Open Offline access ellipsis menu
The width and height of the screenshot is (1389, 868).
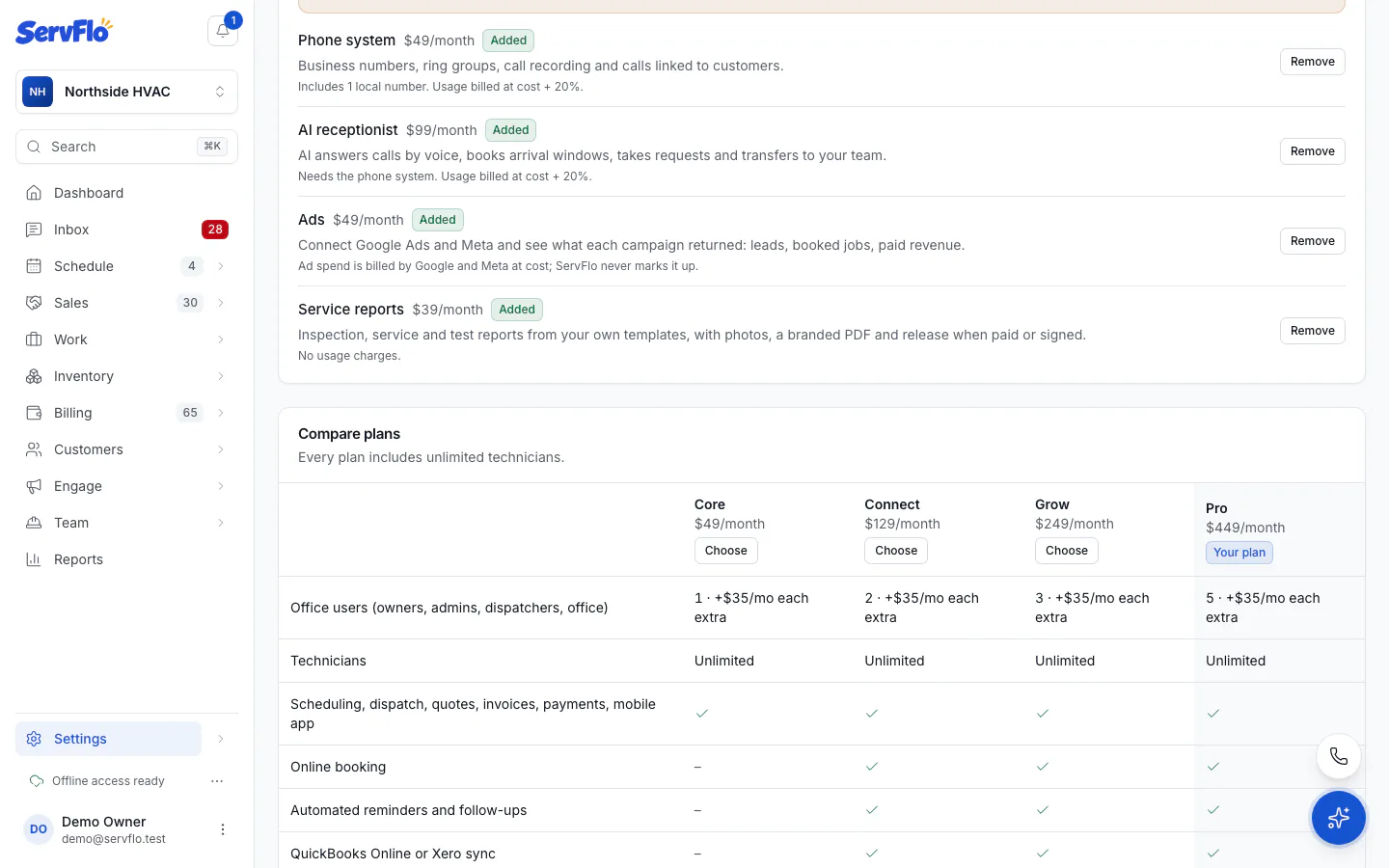tap(217, 781)
